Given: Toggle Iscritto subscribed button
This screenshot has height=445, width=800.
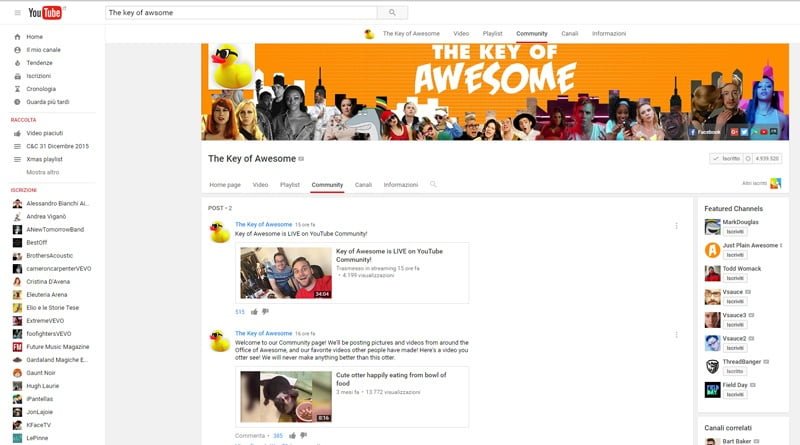Looking at the screenshot, I should [727, 159].
